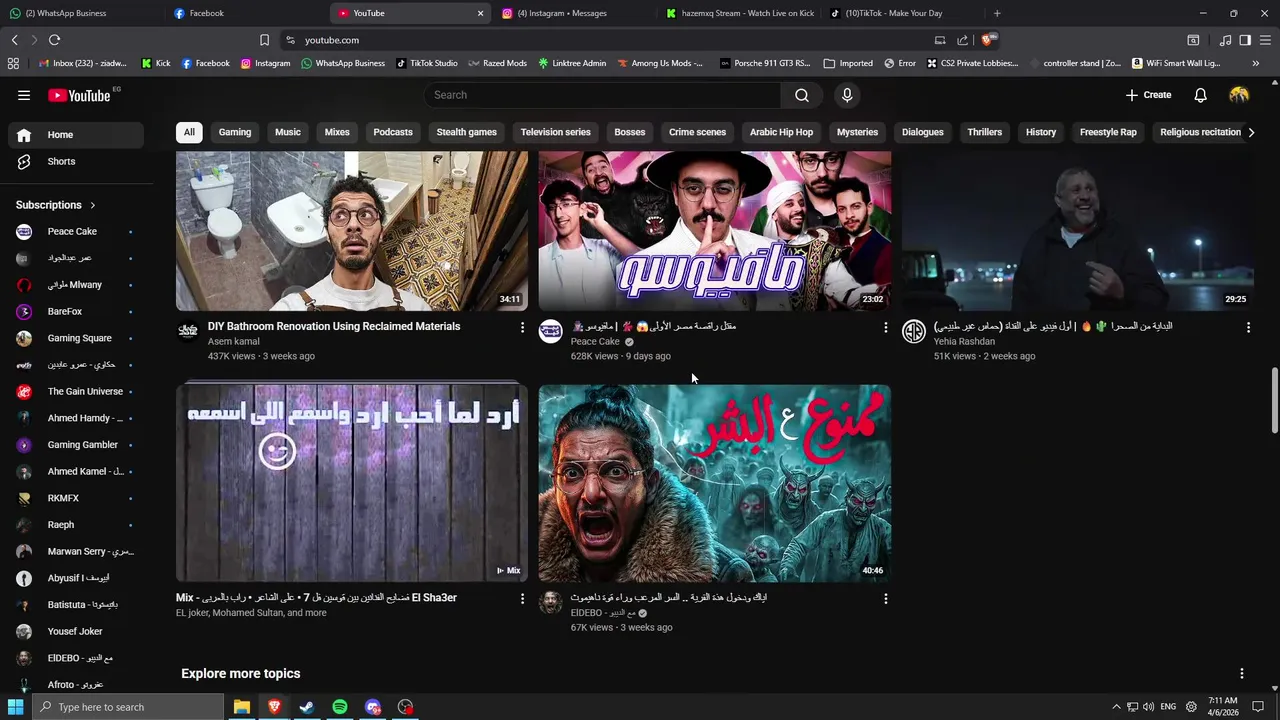Open the El Sha3er Mix thumbnail

[x=352, y=483]
